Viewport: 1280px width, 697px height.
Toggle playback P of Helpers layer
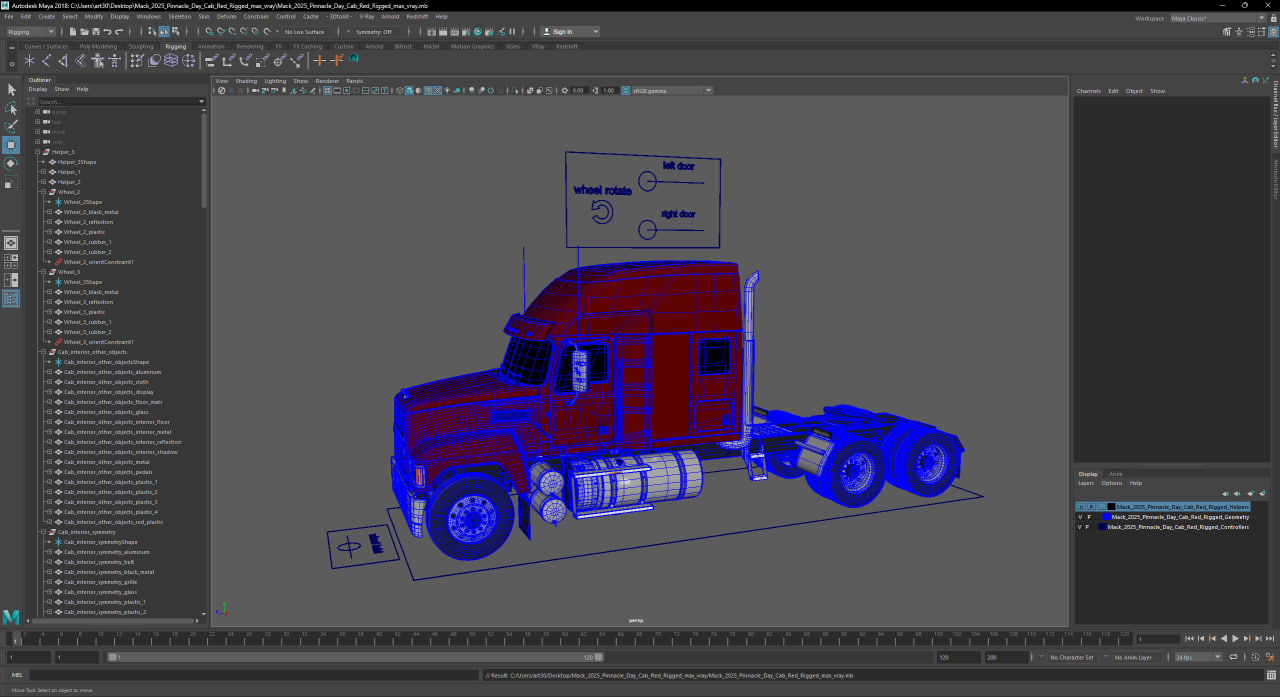click(x=1090, y=507)
